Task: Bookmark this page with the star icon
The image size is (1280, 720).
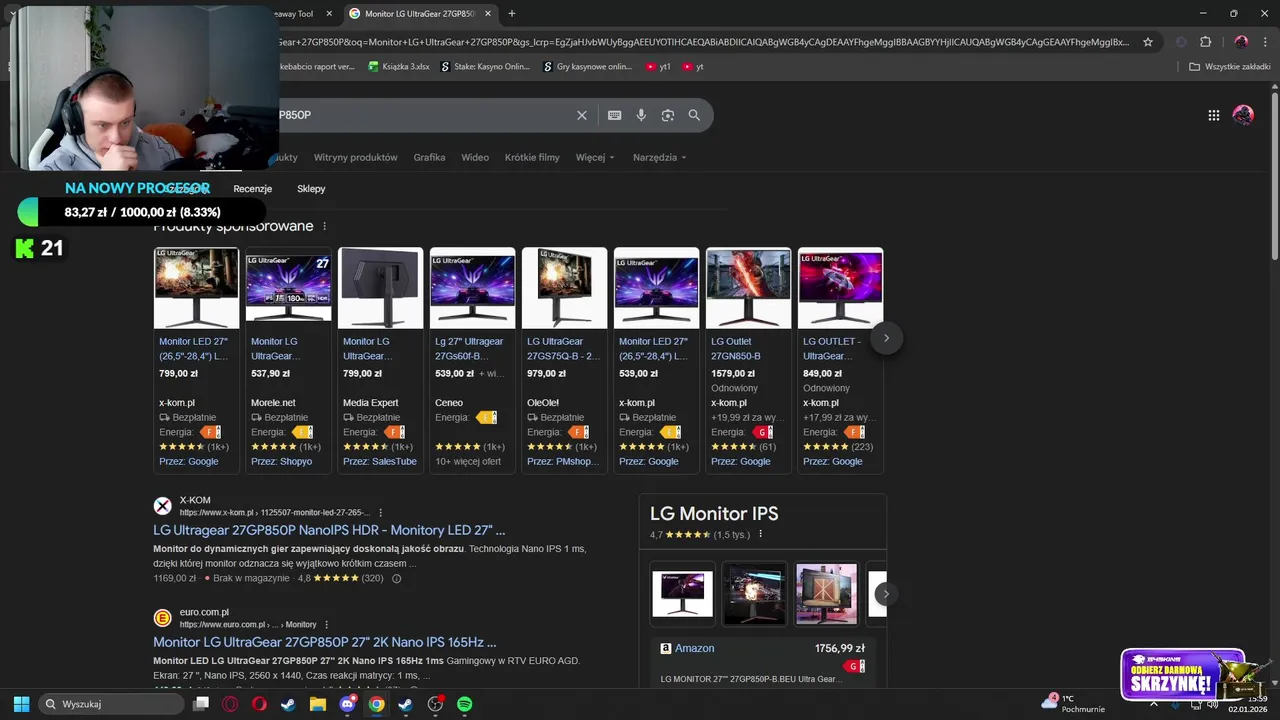Action: 1148,42
